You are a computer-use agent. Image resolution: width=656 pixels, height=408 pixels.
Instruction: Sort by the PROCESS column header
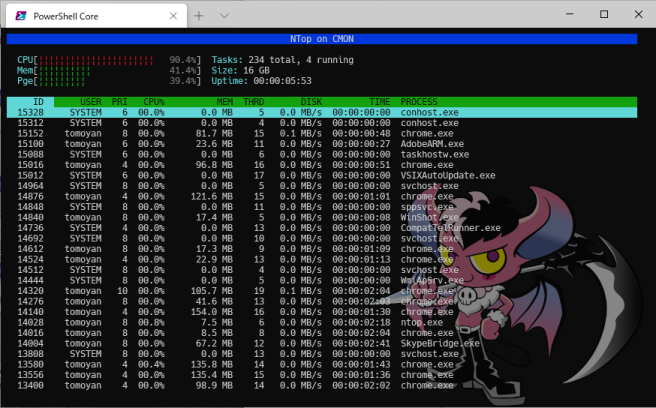[x=419, y=102]
